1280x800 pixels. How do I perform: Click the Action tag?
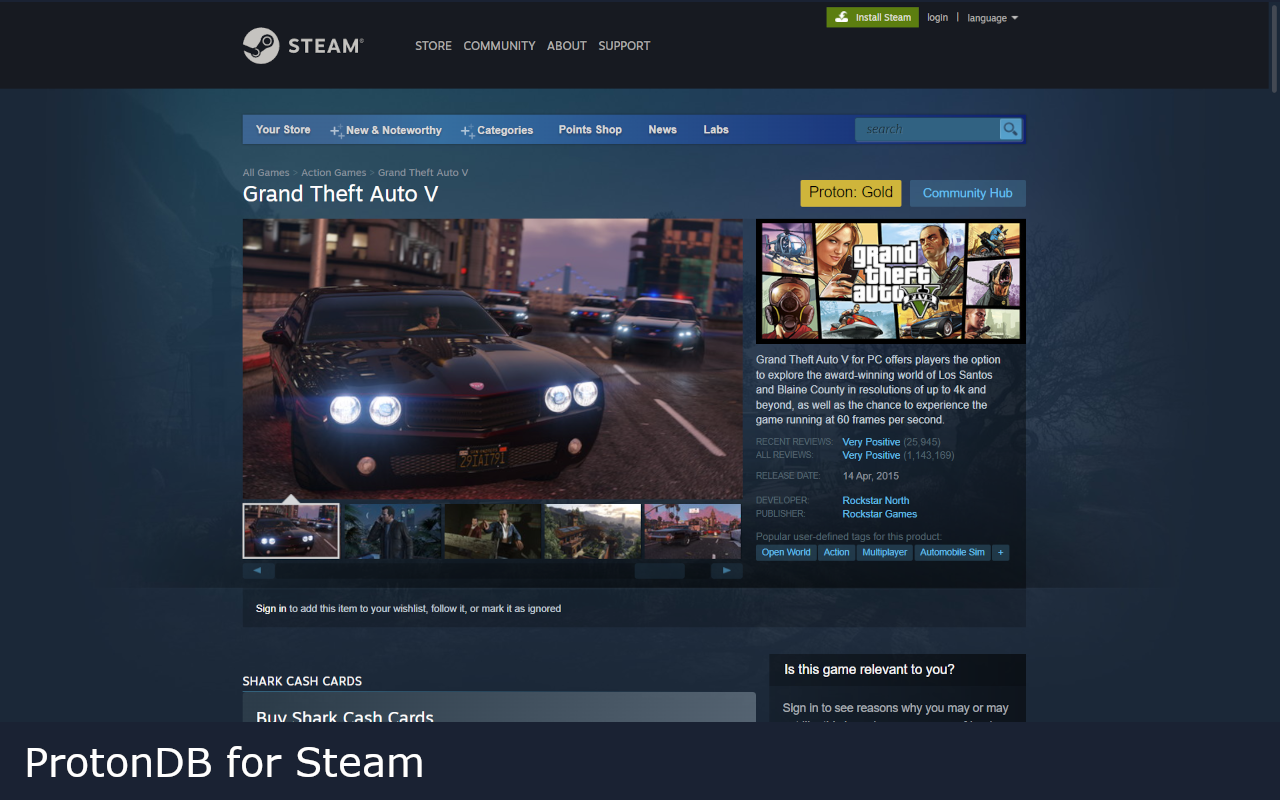click(837, 552)
